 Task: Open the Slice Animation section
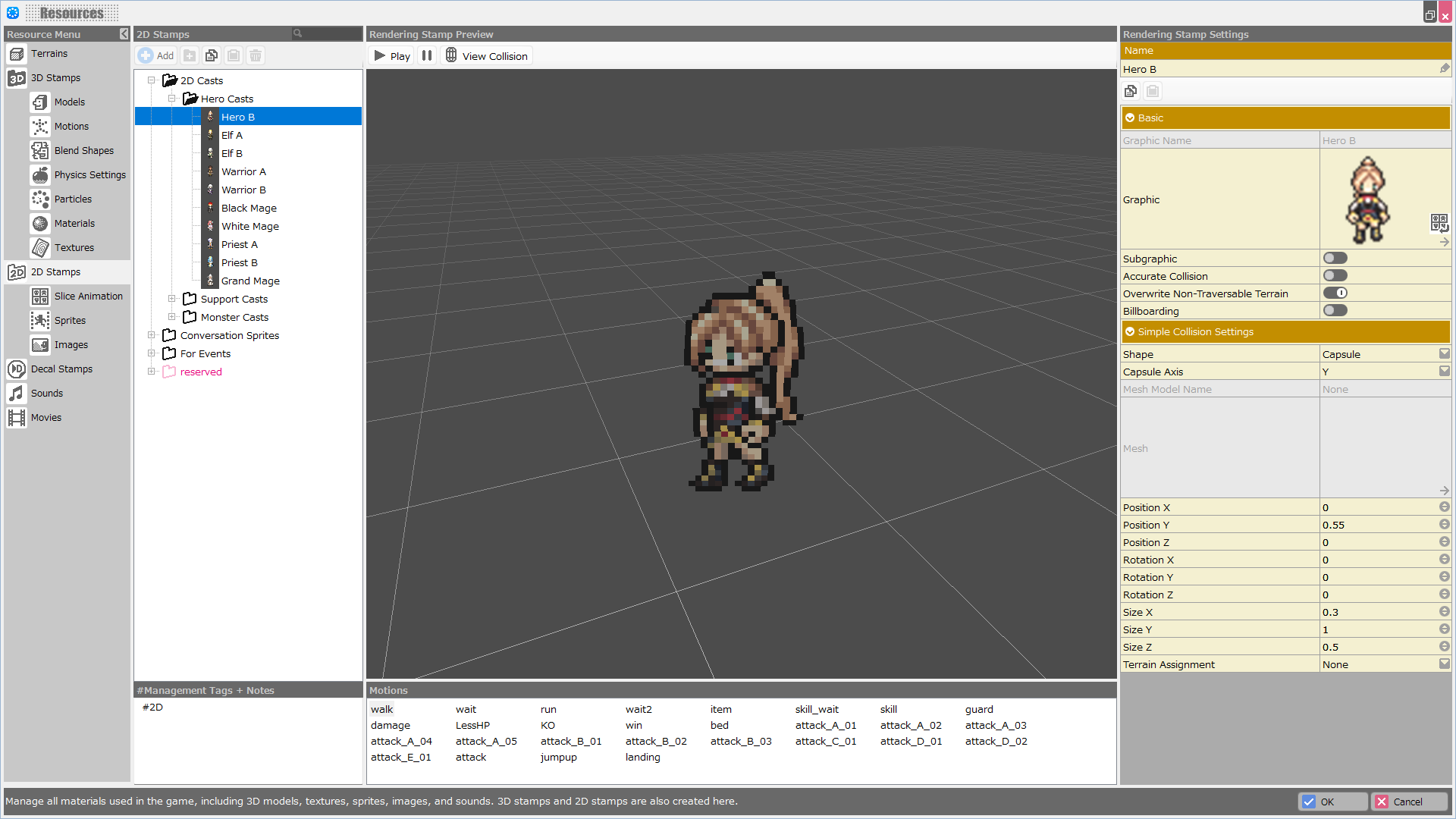[88, 297]
